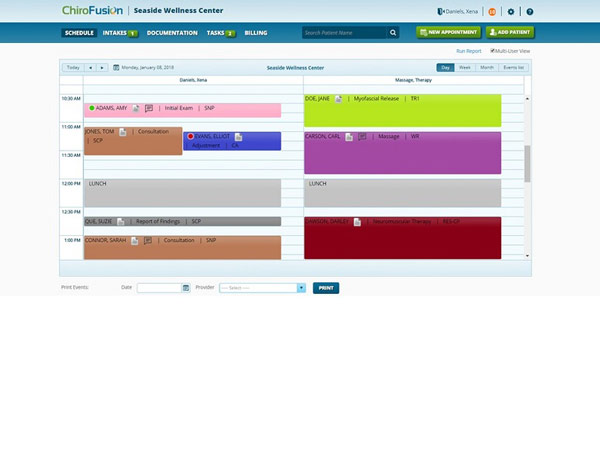This screenshot has height=450, width=600.
Task: Go to next day arrow
Action: [x=102, y=68]
